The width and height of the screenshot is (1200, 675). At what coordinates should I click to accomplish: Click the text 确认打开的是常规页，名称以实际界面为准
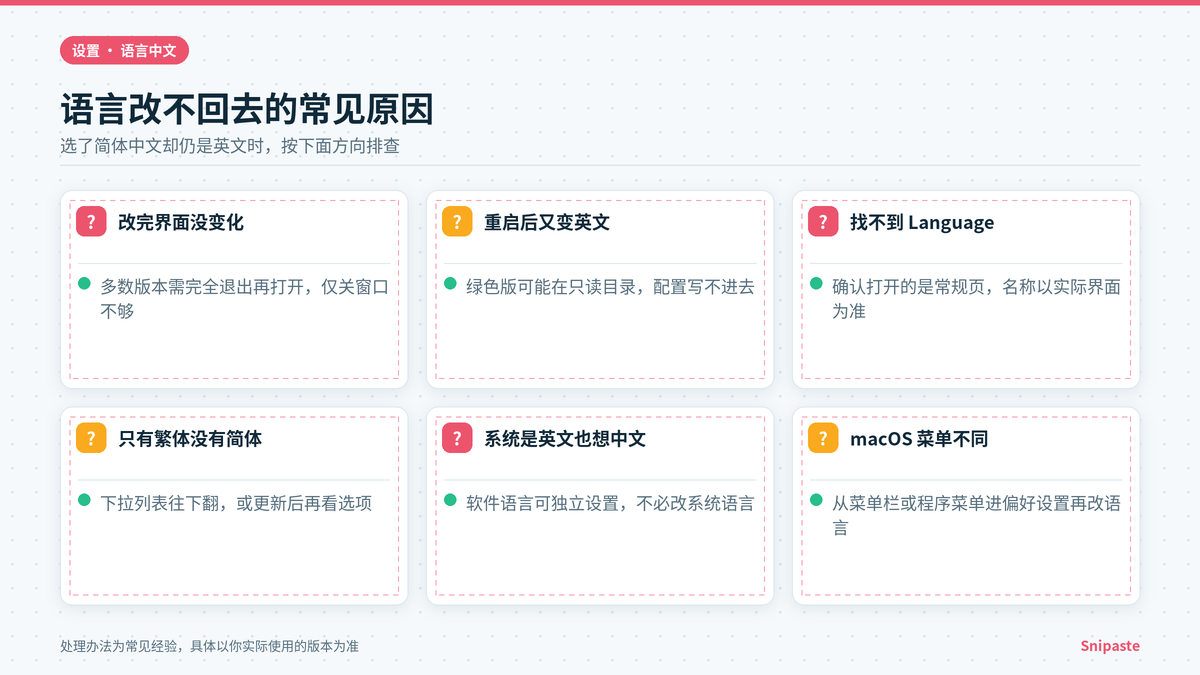point(977,299)
